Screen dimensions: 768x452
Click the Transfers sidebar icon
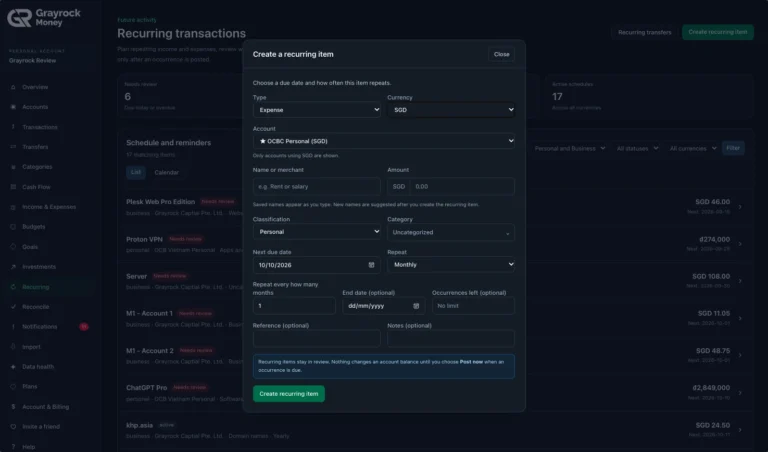pos(13,147)
